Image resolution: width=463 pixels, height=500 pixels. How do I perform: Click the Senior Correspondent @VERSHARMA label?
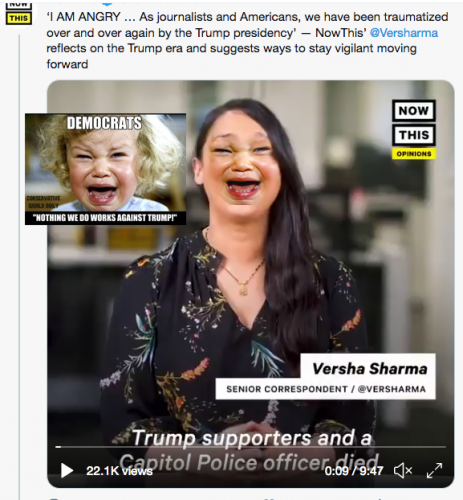[326, 389]
